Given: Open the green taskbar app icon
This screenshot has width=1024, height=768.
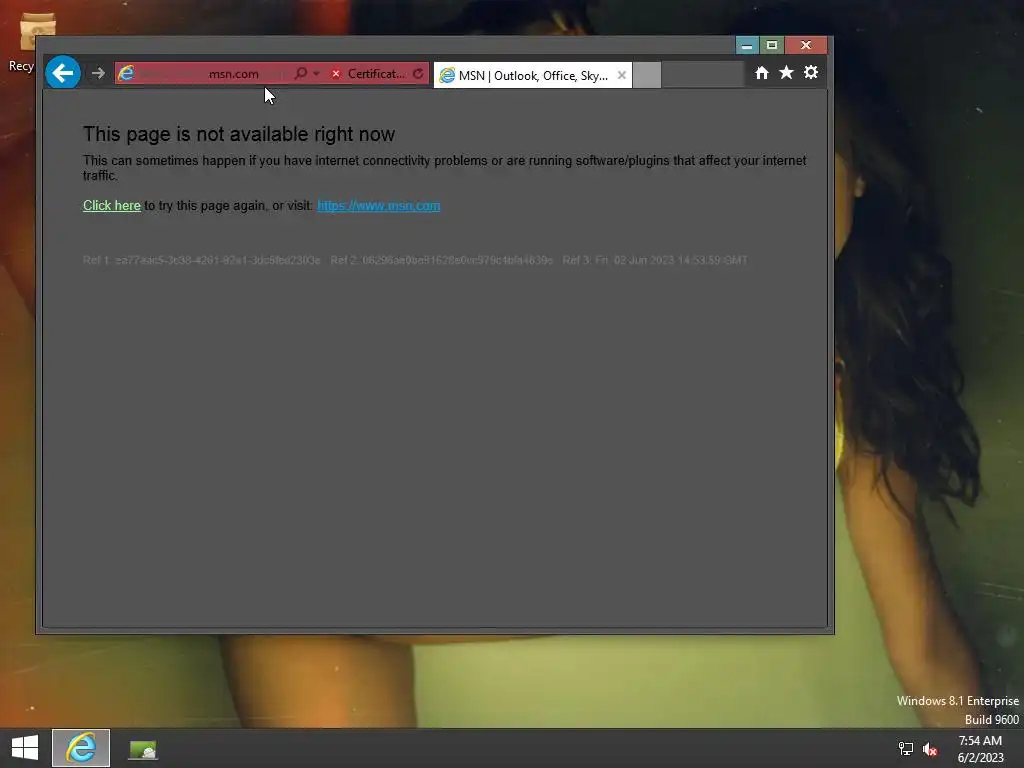Looking at the screenshot, I should (142, 749).
